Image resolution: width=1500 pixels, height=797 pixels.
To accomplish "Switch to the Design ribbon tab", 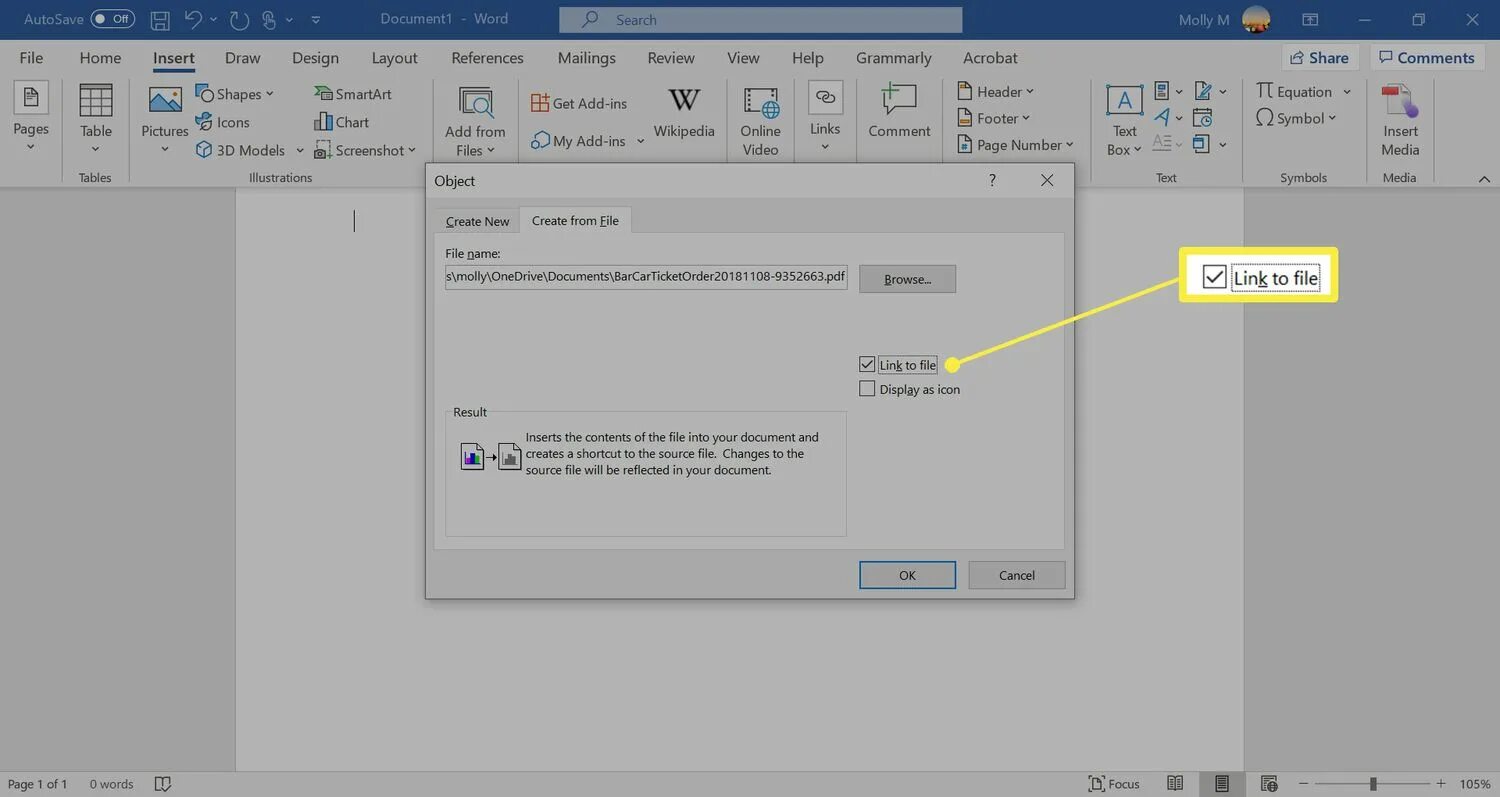I will [x=315, y=58].
